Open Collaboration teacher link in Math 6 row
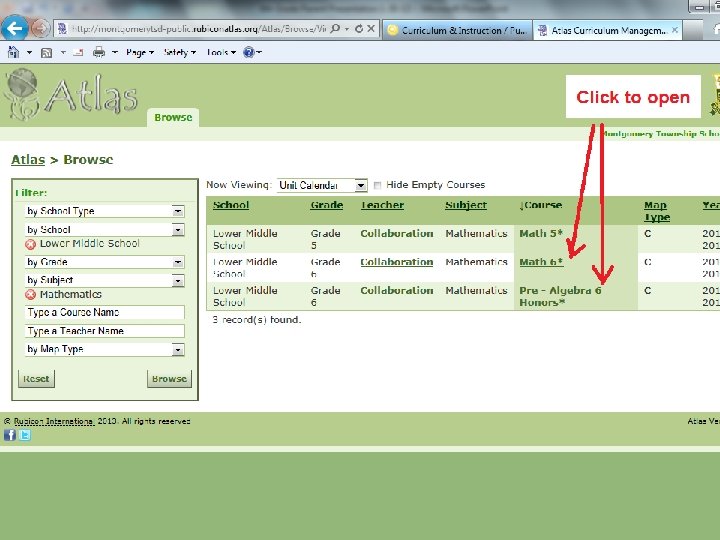This screenshot has height=540, width=720. (397, 262)
